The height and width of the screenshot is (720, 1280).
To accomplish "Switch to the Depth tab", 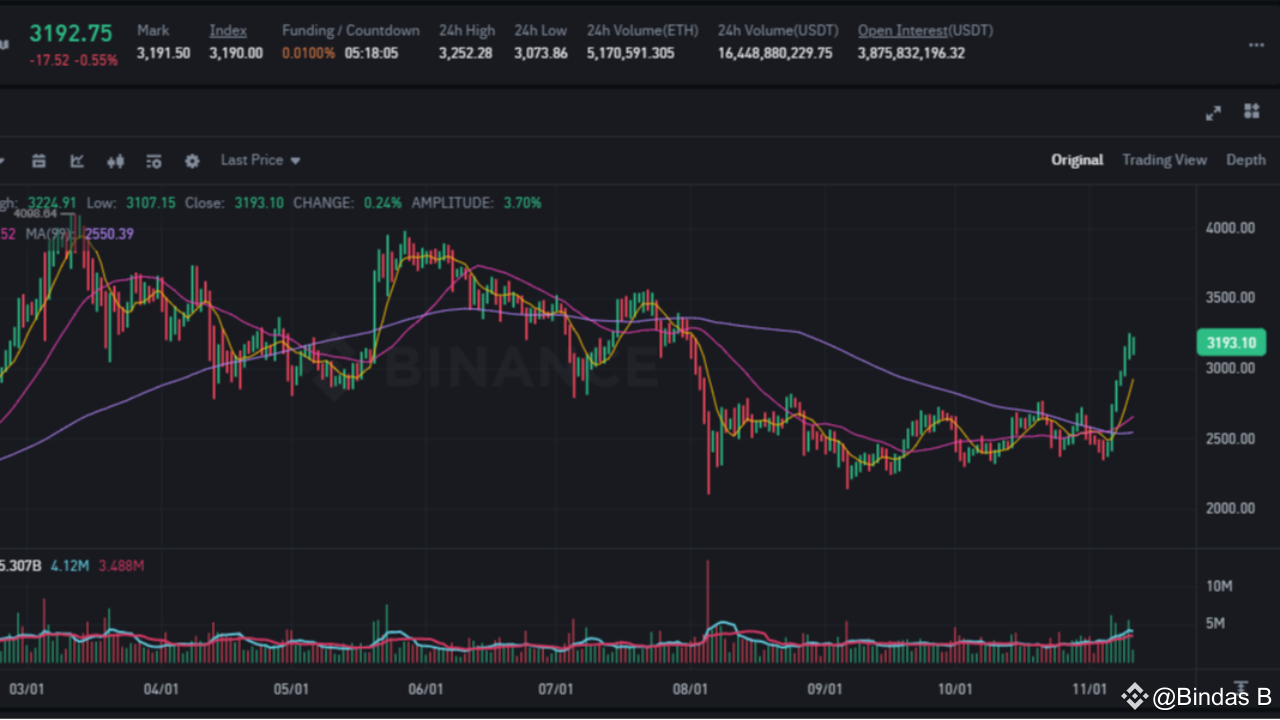I will coord(1246,160).
